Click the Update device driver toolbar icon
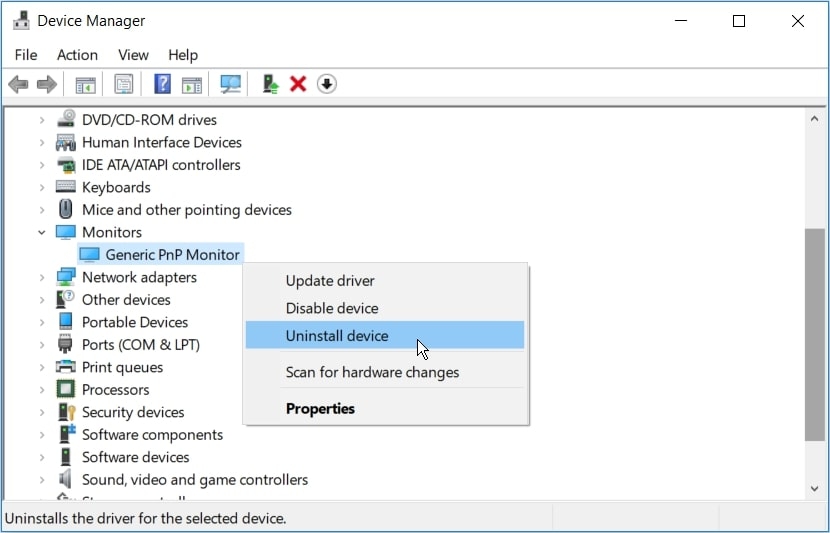Image resolution: width=830 pixels, height=533 pixels. tap(270, 84)
